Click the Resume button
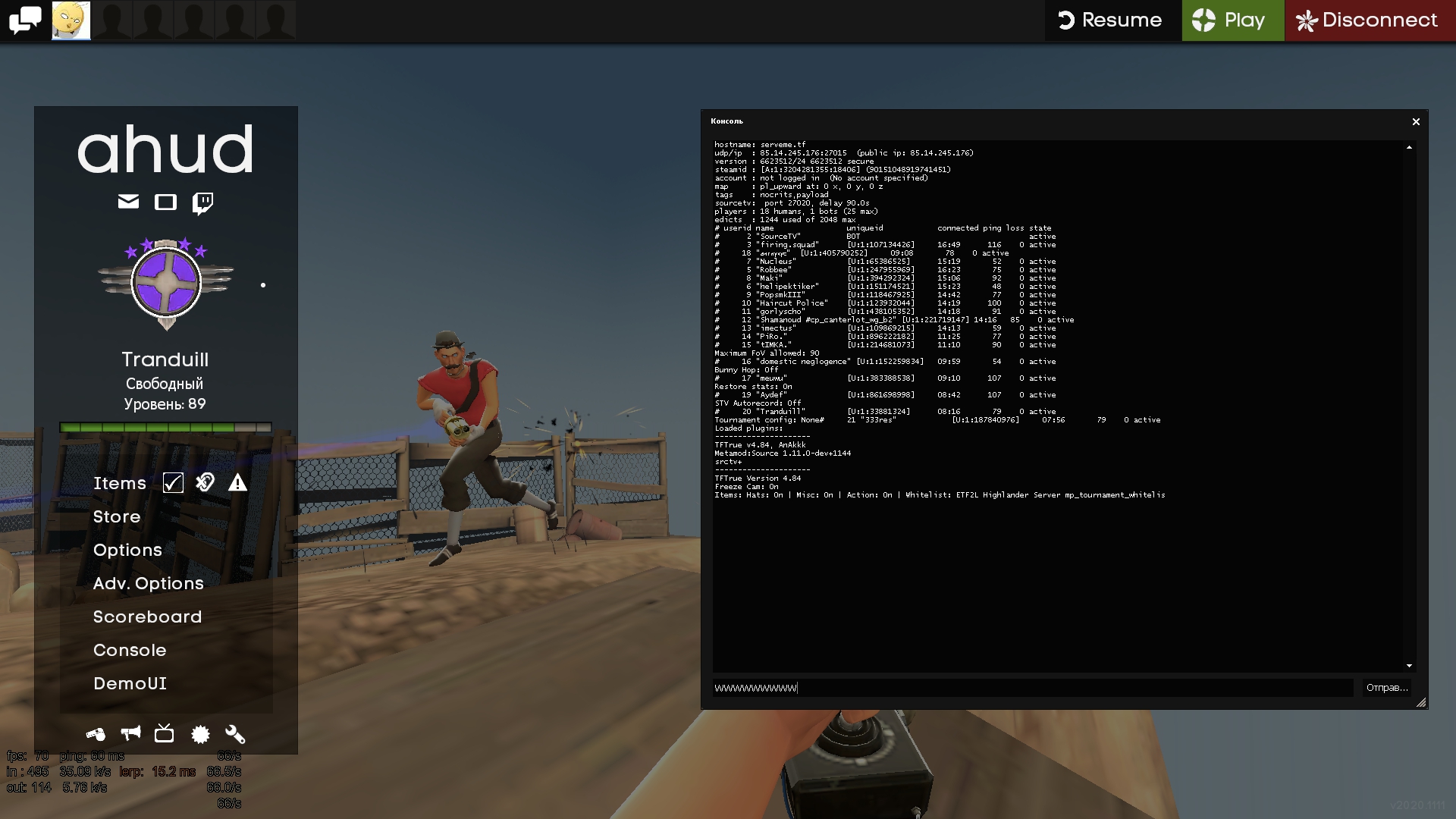Screen dimensions: 1456x819 (x=1110, y=20)
